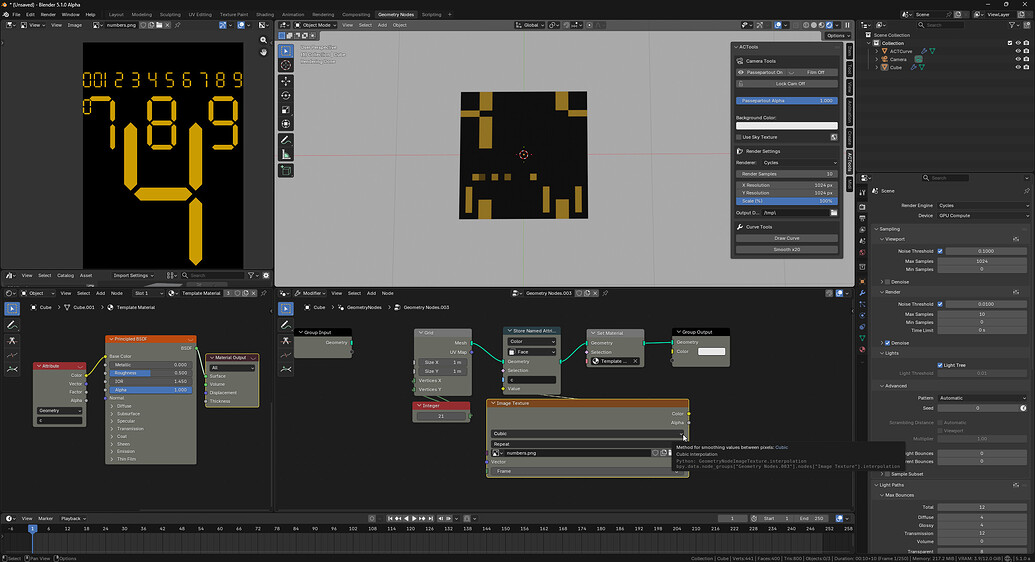The height and width of the screenshot is (562, 1035).
Task: Open the Render Engine dropdown
Action: tap(984, 205)
